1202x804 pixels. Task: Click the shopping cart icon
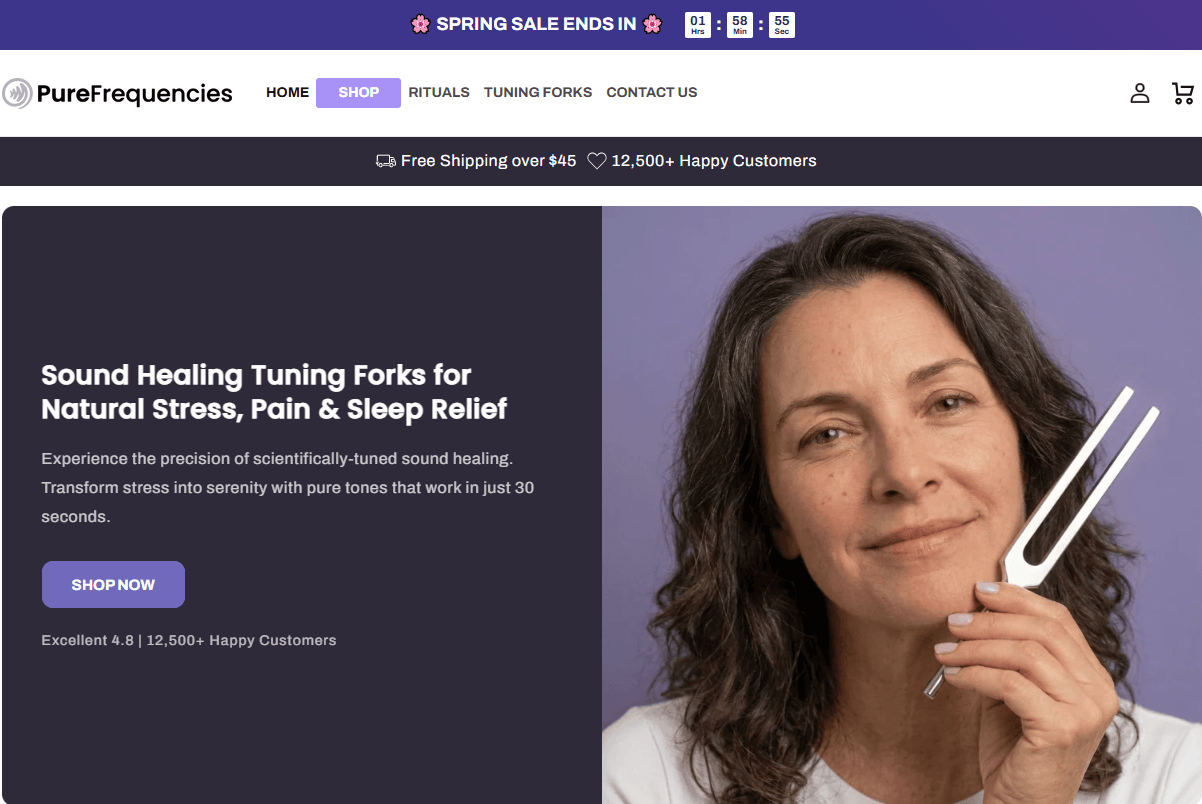(1184, 93)
